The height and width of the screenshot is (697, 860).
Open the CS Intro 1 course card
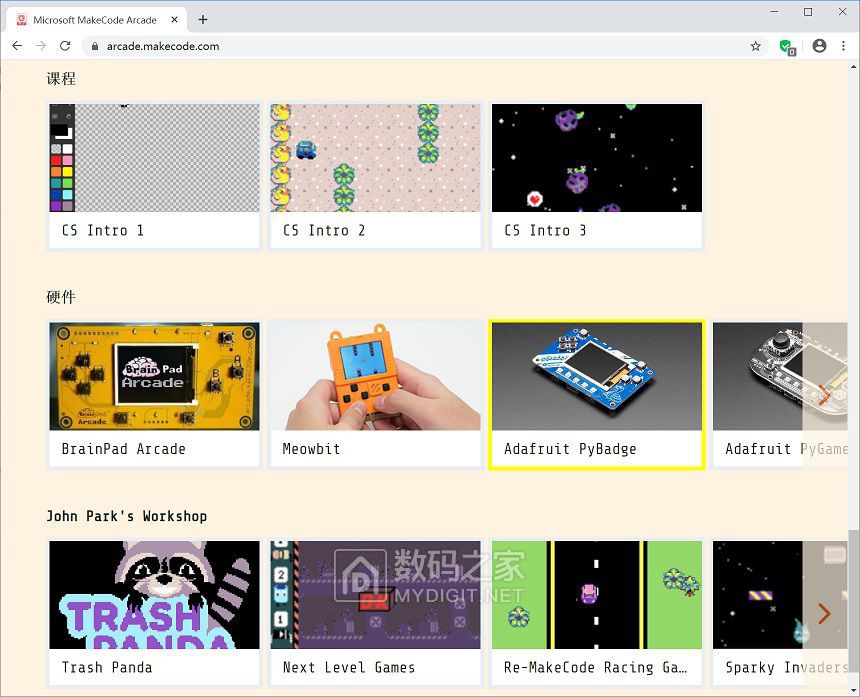(x=154, y=176)
